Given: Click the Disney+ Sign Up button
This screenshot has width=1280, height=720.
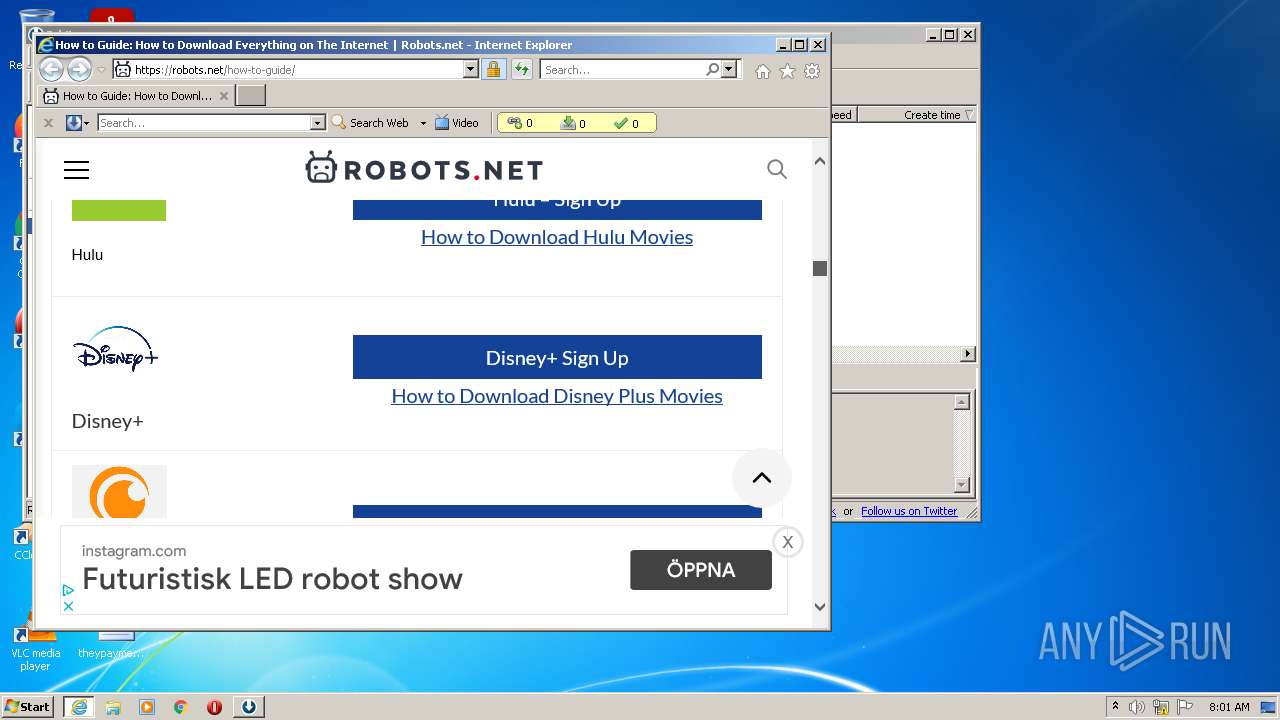Looking at the screenshot, I should point(557,357).
